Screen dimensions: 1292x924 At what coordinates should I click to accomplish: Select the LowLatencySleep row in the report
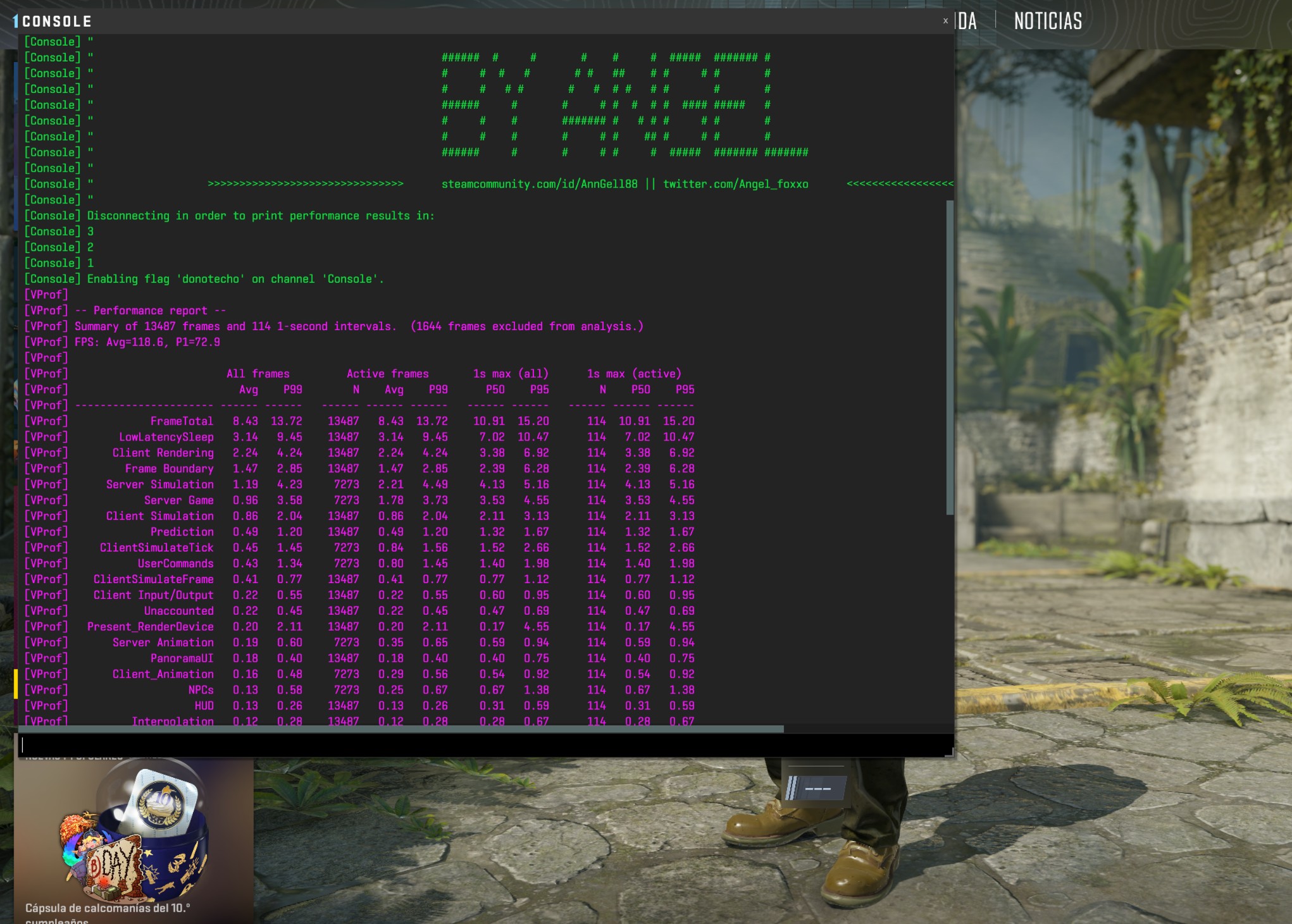(166, 437)
